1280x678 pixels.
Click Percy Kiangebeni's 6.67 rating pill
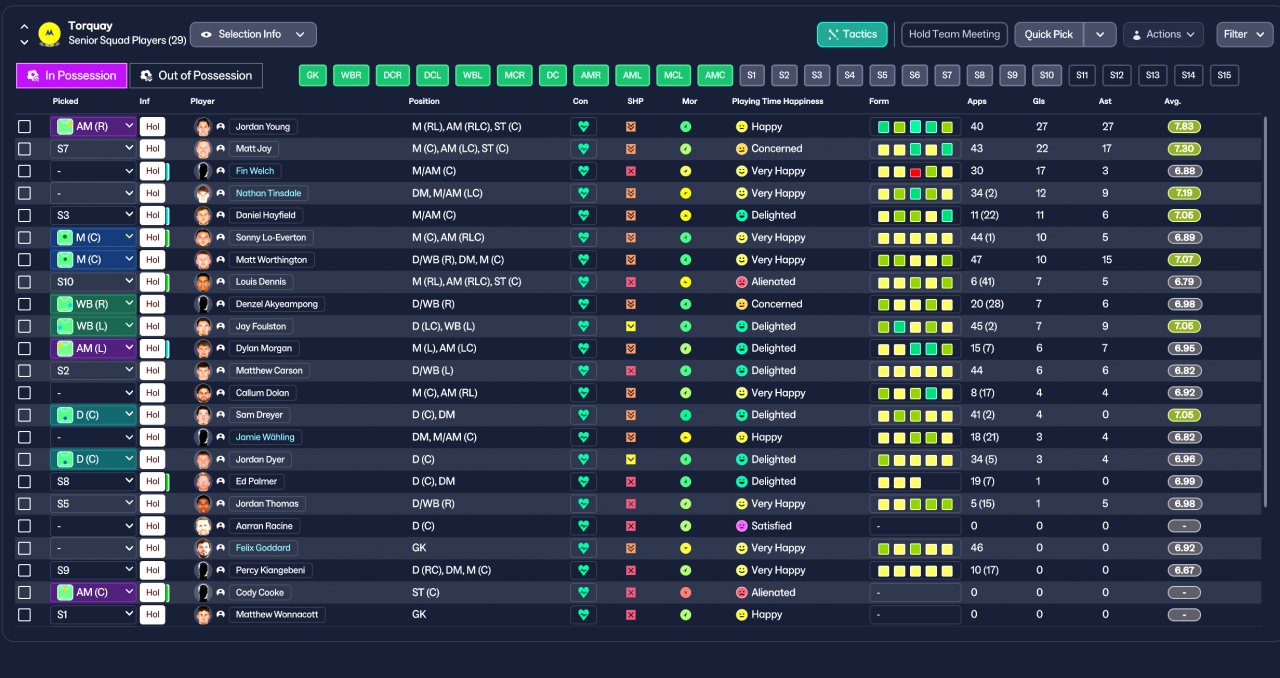click(x=1184, y=570)
